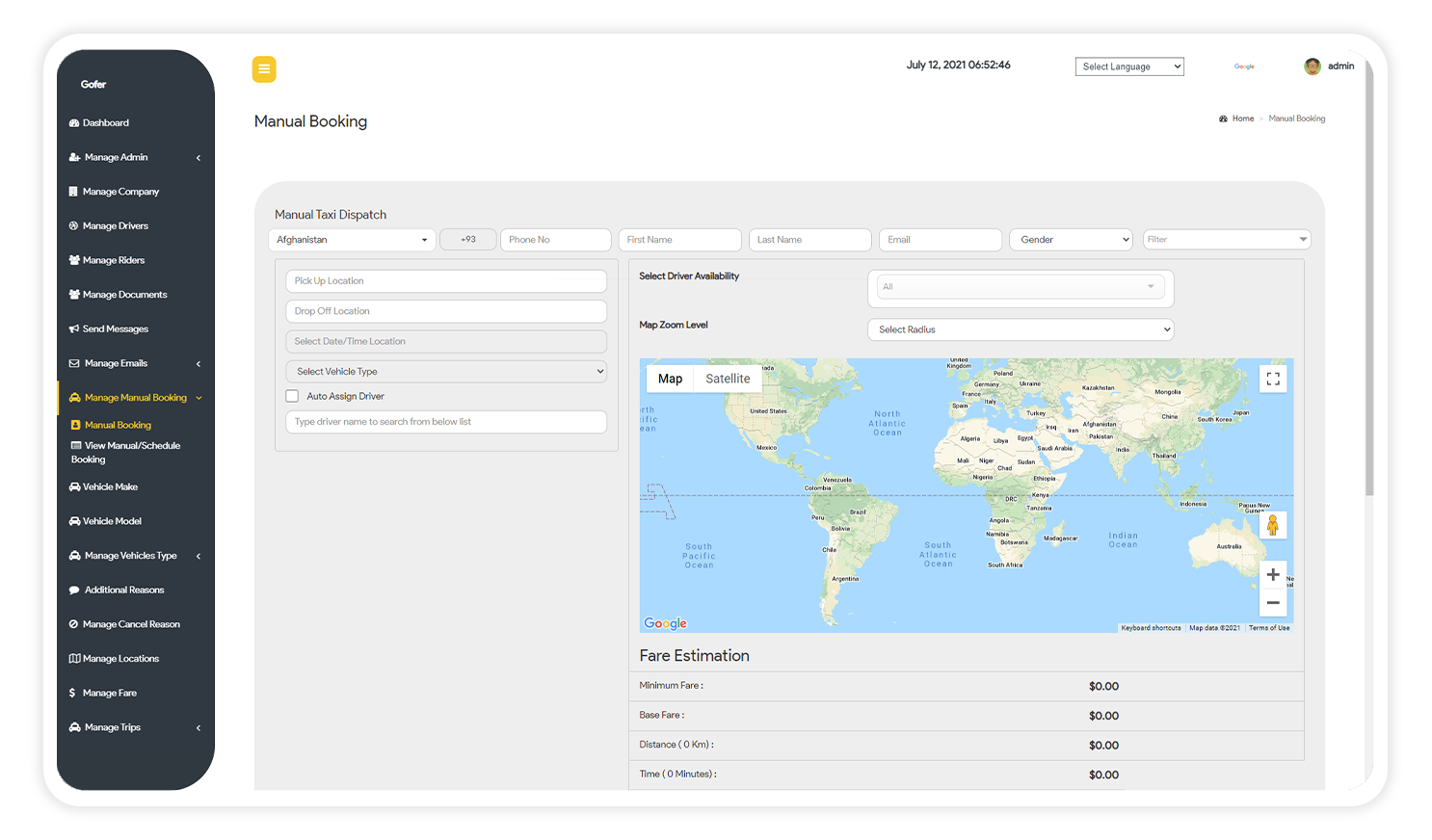Click the Send Messages megaphone icon
The width and height of the screenshot is (1432, 840).
click(x=74, y=329)
